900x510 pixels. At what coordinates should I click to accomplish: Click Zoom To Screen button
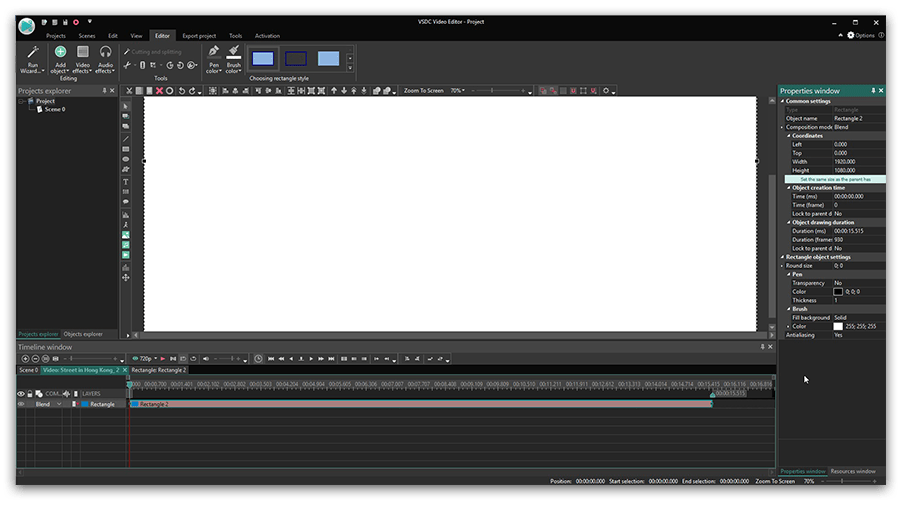424,91
